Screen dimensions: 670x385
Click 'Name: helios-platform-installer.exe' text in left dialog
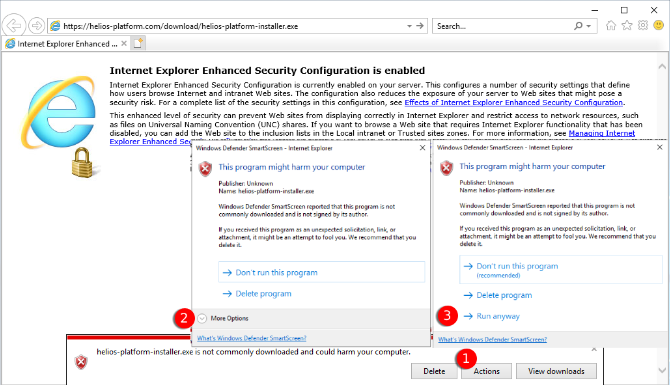[x=266, y=191]
